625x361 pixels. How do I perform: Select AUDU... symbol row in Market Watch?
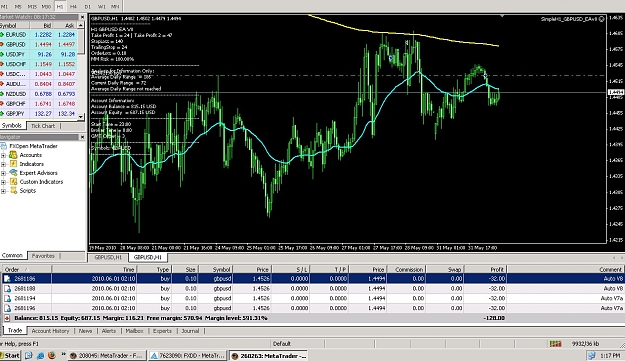[39, 84]
